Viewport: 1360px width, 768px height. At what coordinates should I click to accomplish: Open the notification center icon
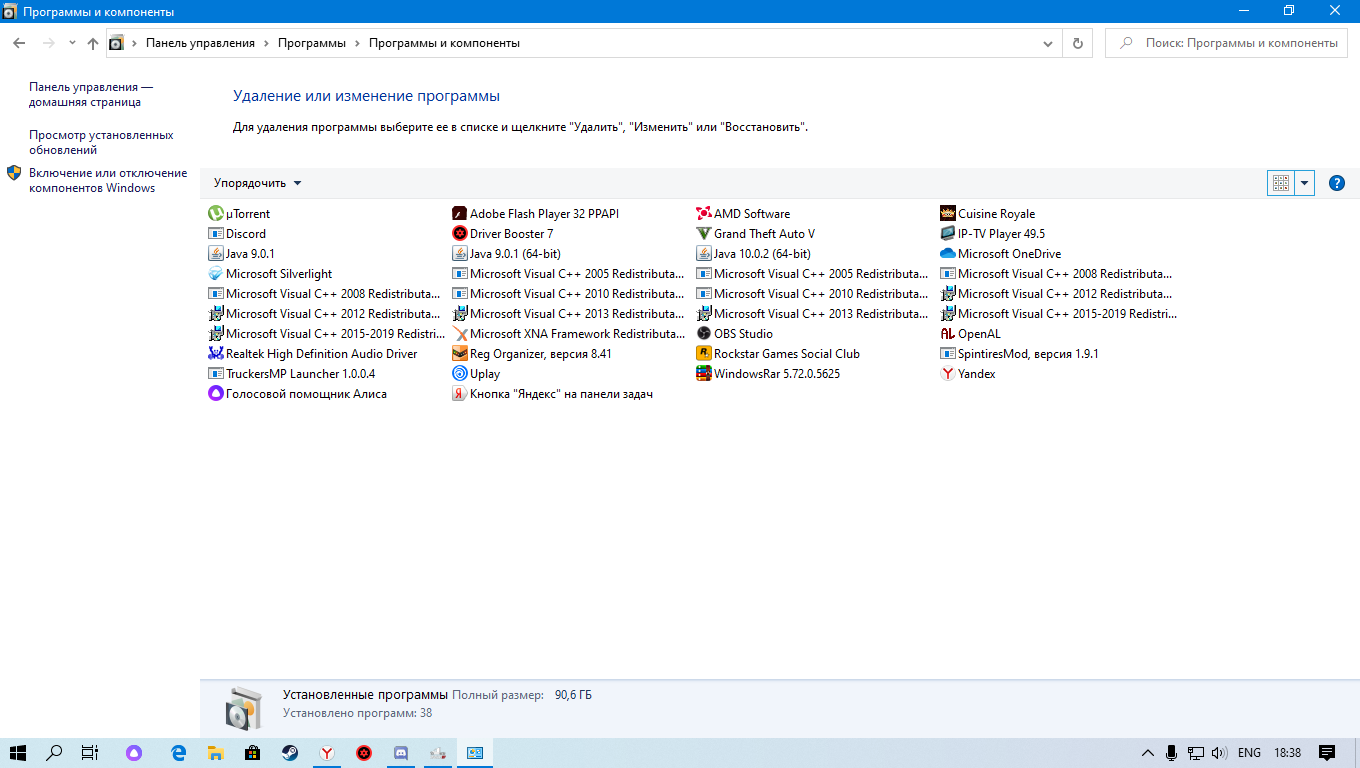1327,753
